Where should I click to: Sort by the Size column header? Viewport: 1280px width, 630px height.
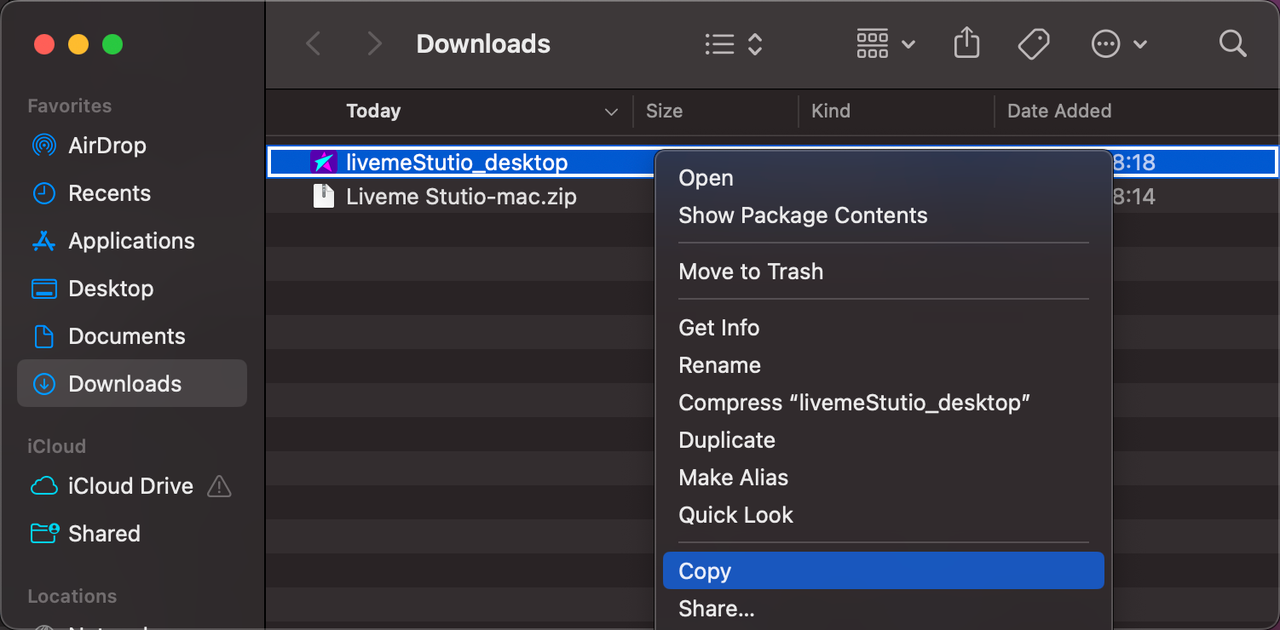(x=664, y=111)
